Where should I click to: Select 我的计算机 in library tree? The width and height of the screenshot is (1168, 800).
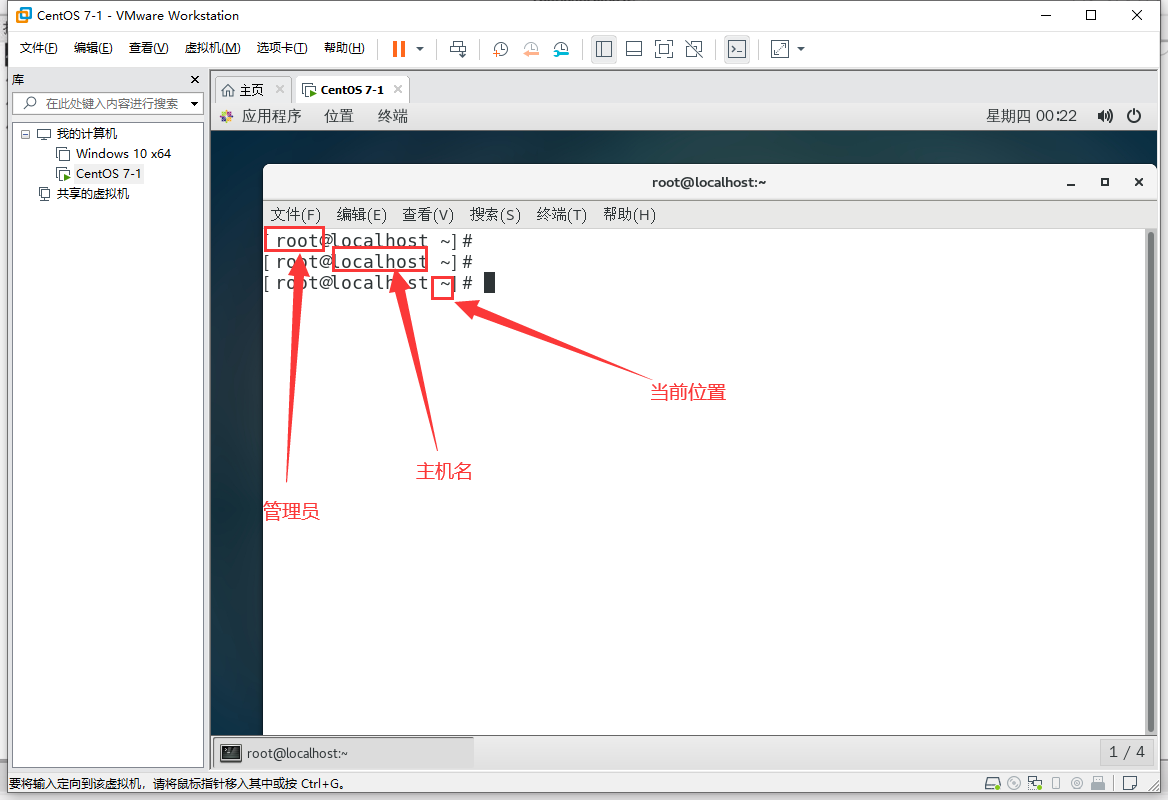pyautogui.click(x=86, y=134)
